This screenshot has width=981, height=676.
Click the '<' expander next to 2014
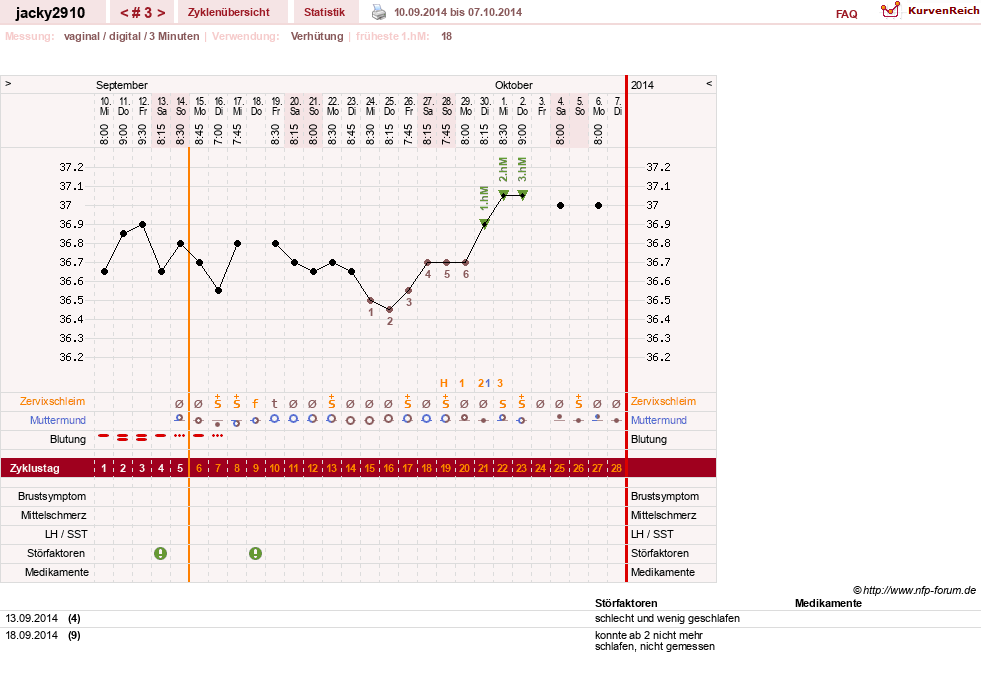point(709,83)
